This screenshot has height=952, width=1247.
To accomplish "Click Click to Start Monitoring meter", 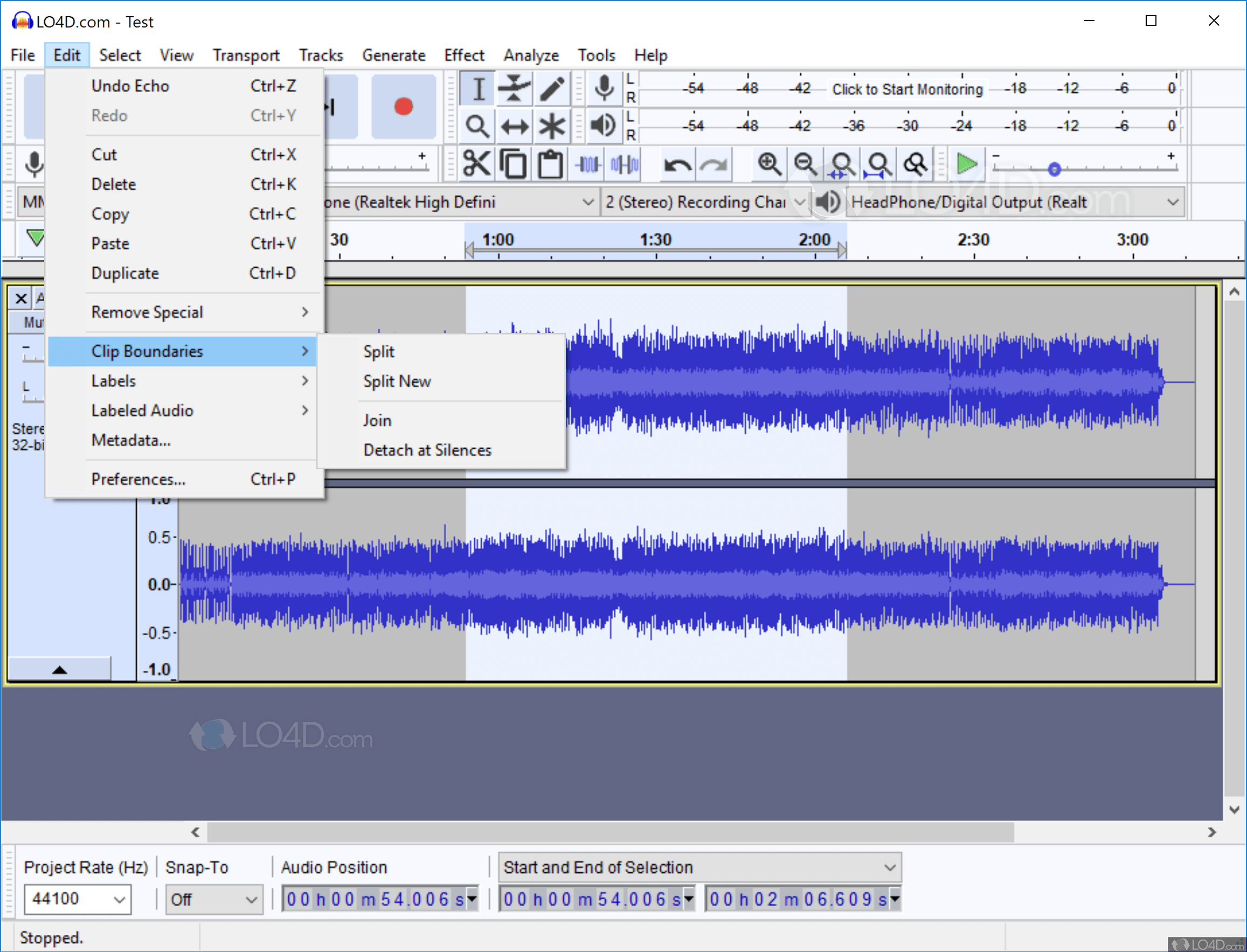I will click(907, 89).
